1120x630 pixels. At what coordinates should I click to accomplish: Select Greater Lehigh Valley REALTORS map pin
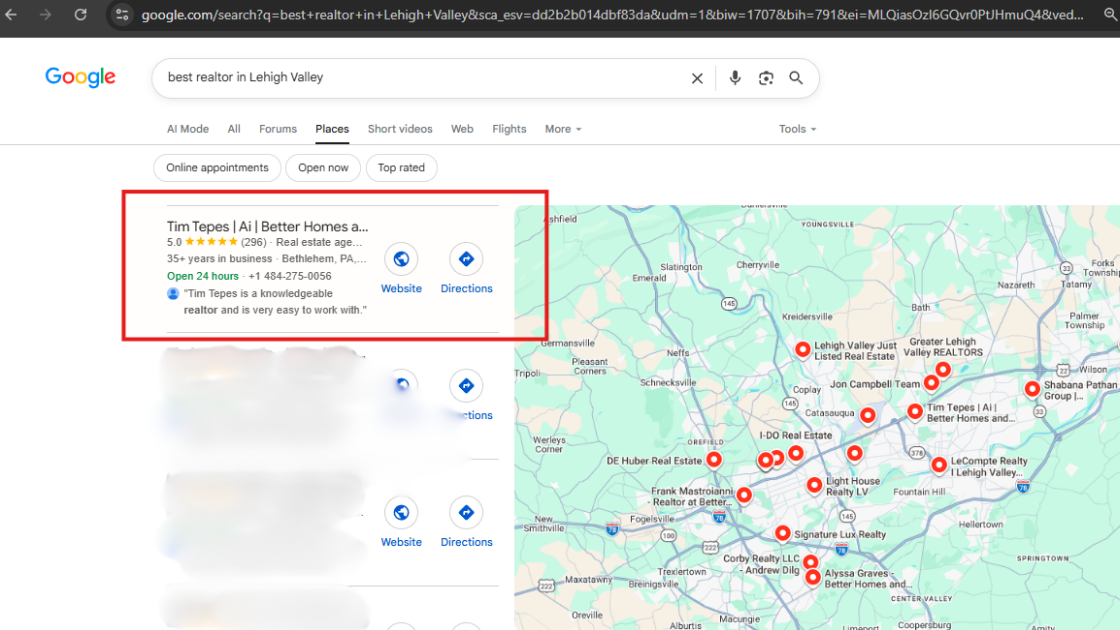[x=943, y=369]
